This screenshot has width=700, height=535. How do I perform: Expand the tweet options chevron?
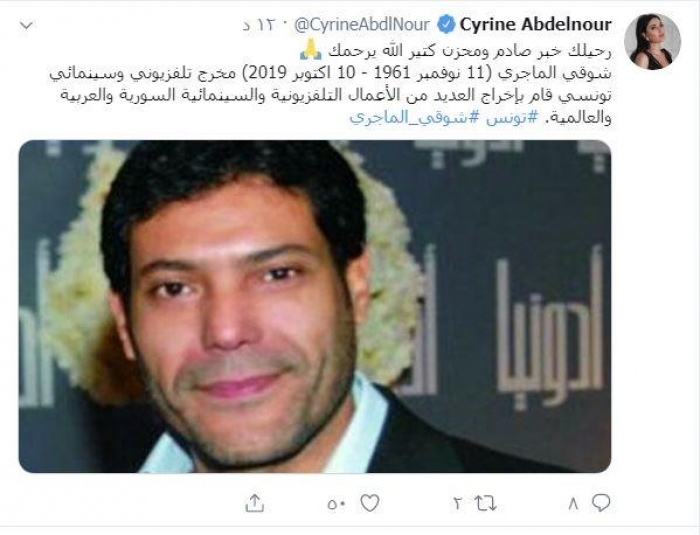27,26
